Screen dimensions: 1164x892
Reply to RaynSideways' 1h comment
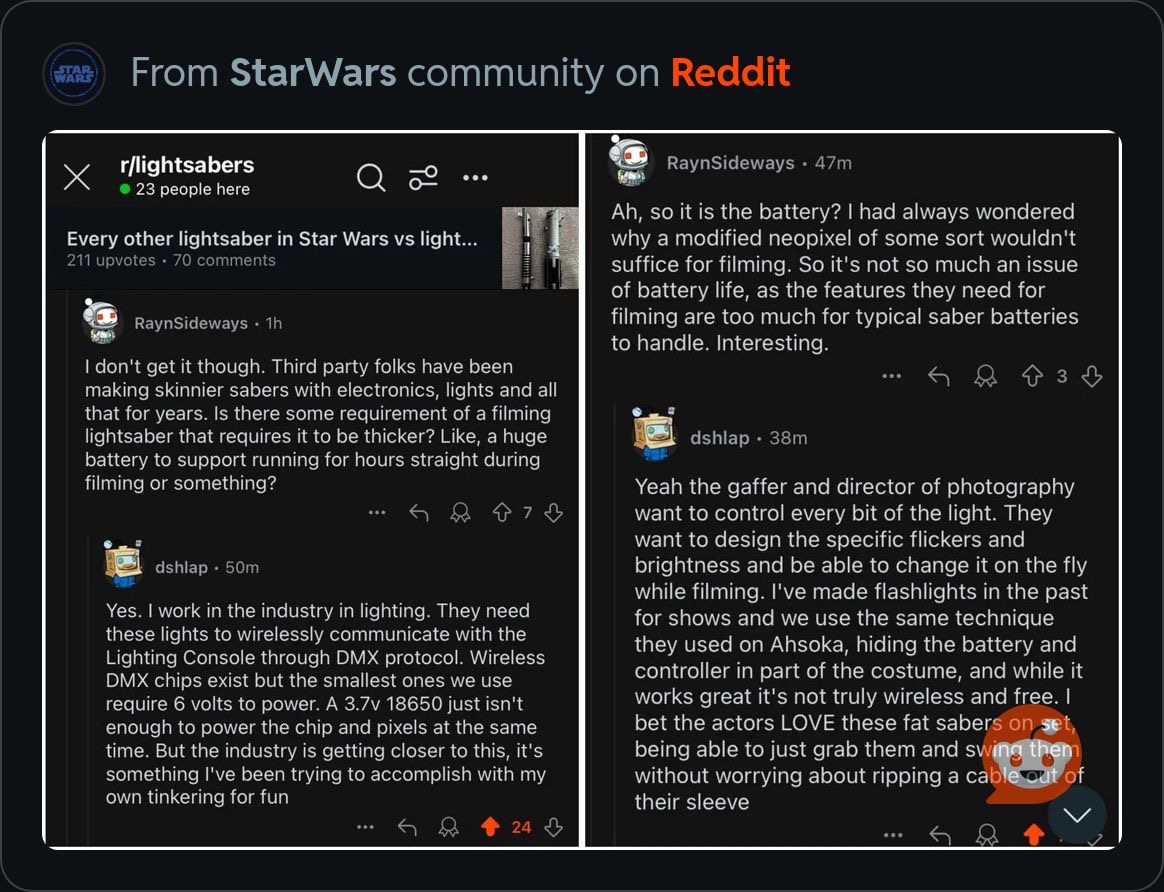(x=419, y=513)
